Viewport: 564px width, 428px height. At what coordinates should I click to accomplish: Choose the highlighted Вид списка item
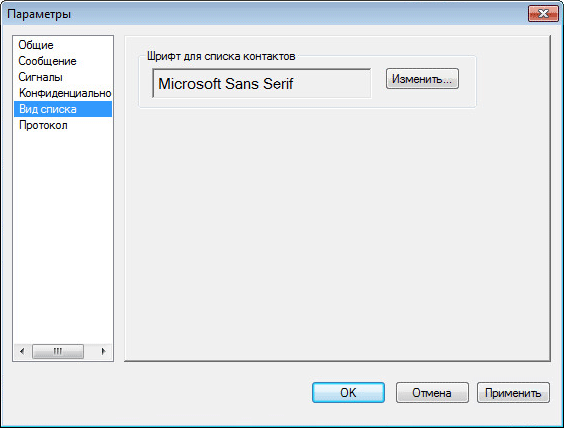click(x=63, y=109)
